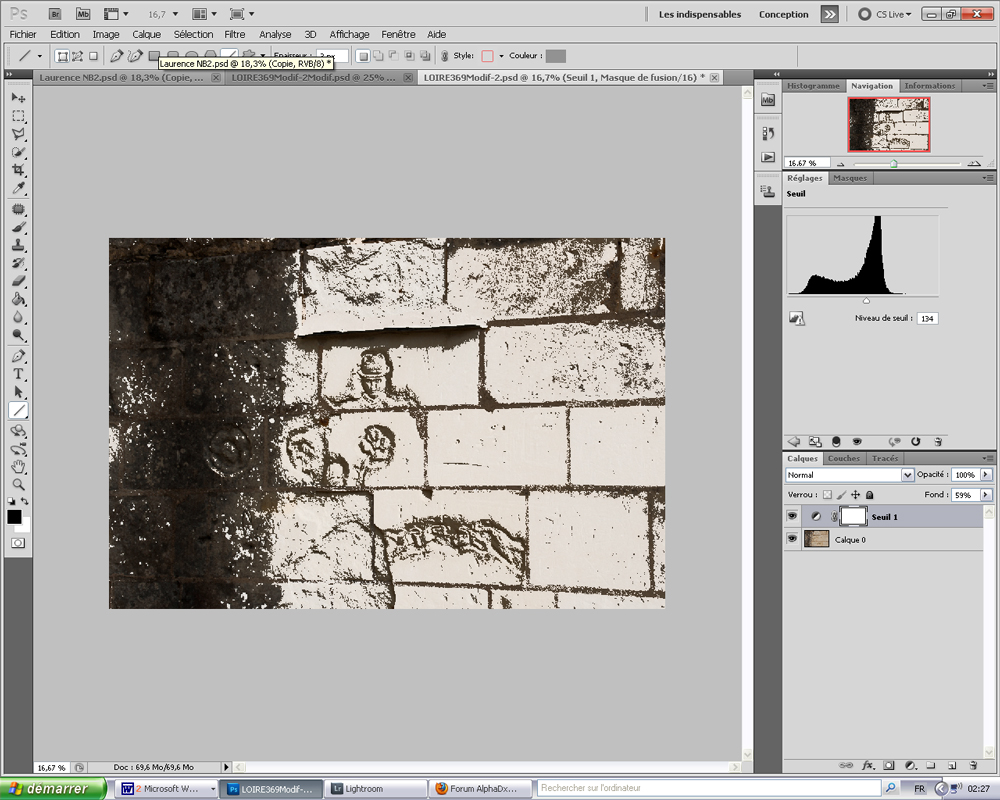Select the Polygonal Lasso tool
This screenshot has height=800, width=1000.
(18, 134)
